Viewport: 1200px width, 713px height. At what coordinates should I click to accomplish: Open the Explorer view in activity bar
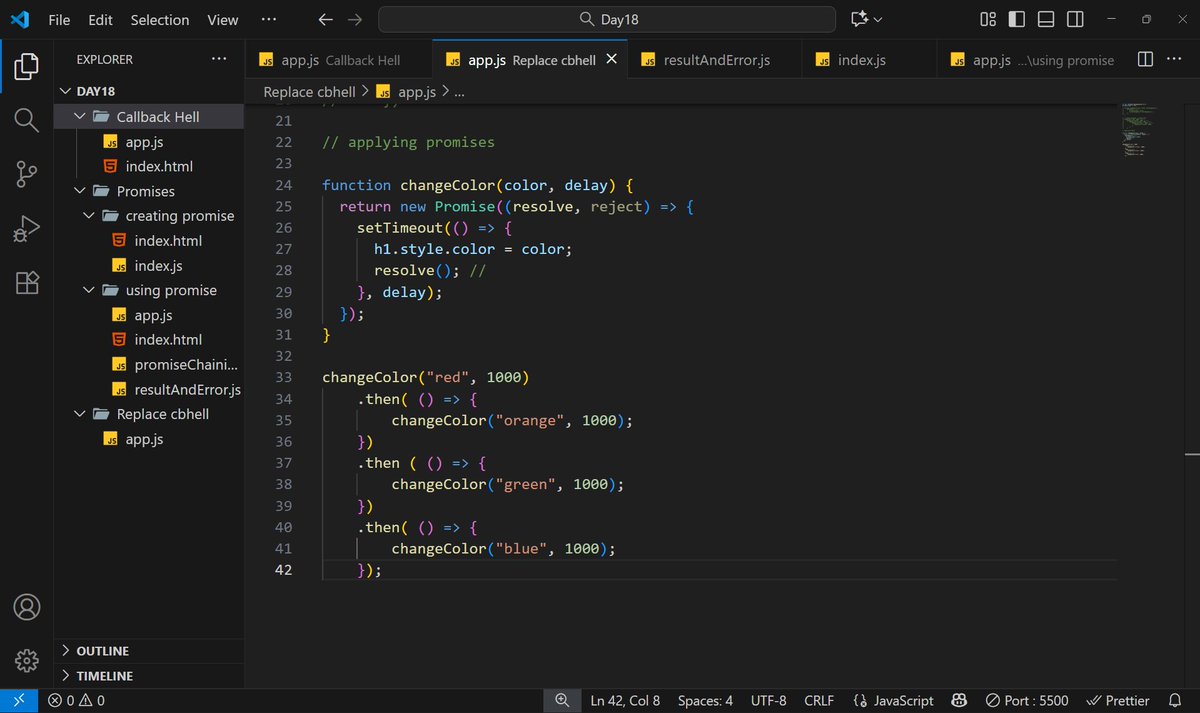tap(27, 68)
